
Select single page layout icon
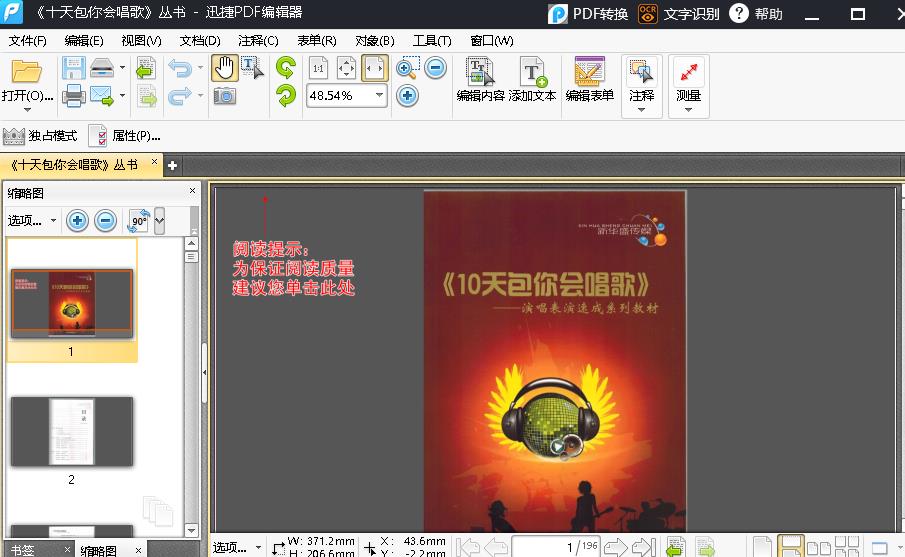coord(762,547)
